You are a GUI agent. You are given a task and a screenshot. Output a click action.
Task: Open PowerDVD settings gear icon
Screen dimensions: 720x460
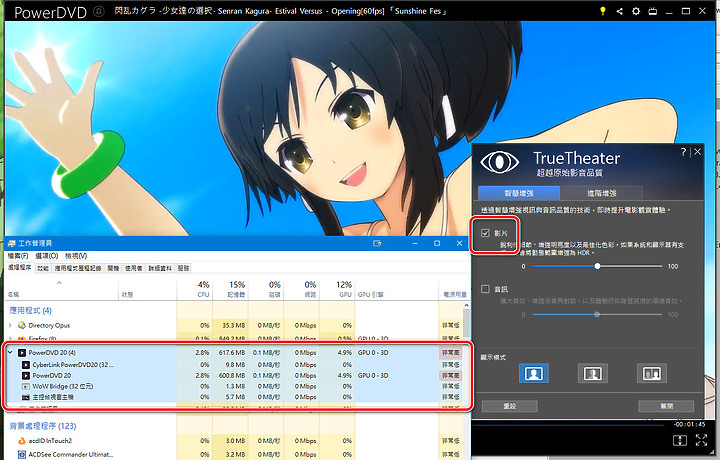(636, 11)
